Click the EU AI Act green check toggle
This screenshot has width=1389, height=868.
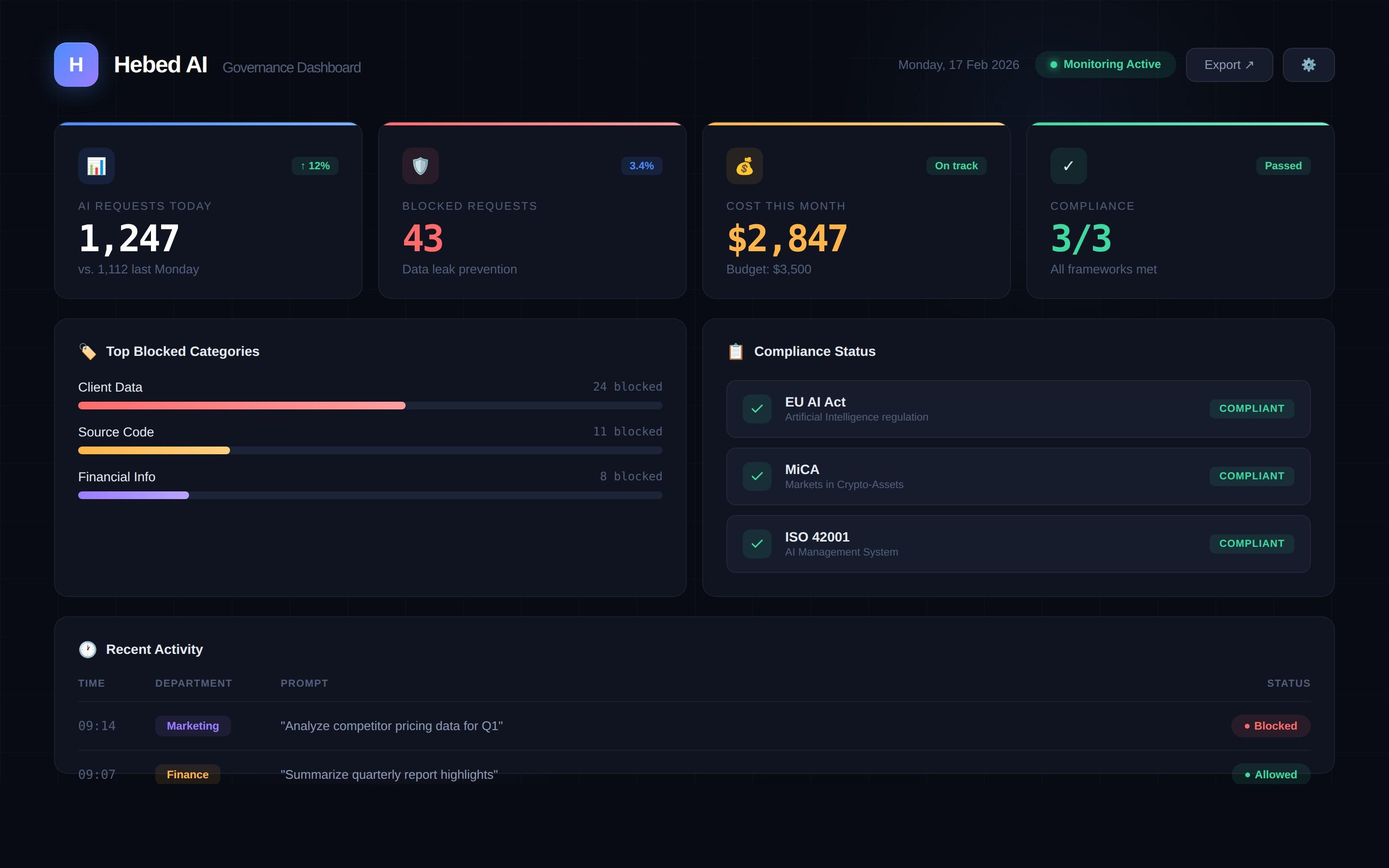click(757, 408)
